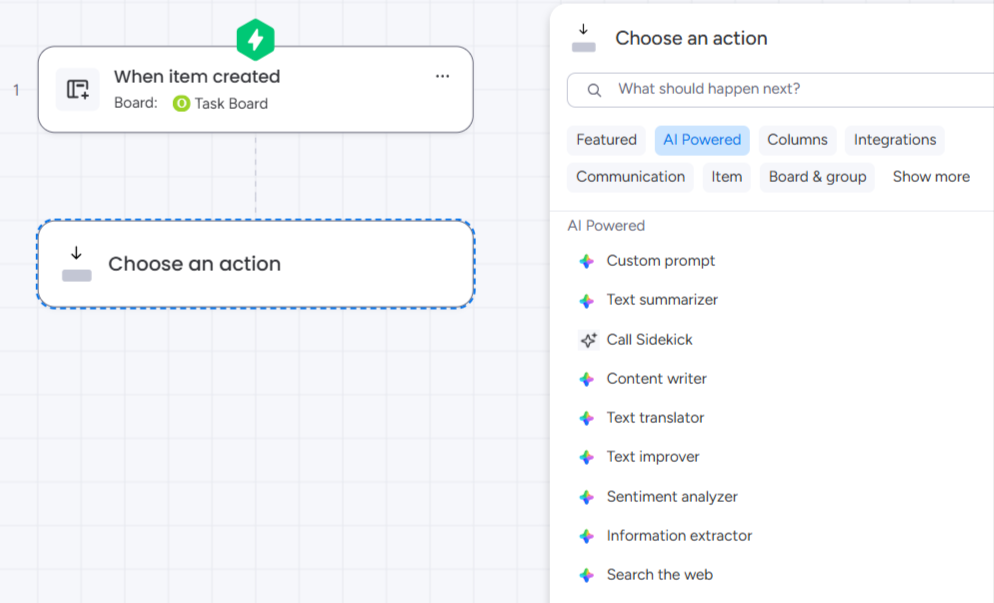Screen dimensions: 994x603
Task: Click the 'What should happen next?' search field
Action: 790,89
